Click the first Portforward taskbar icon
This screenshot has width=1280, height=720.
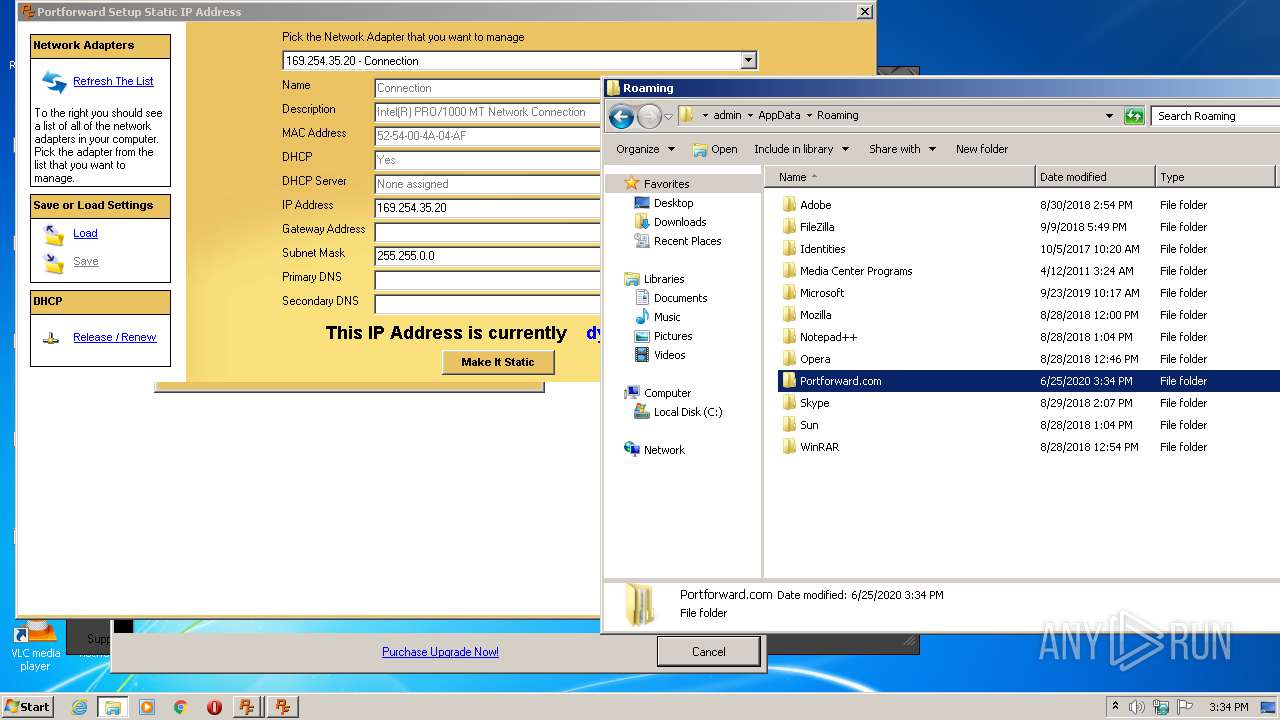point(247,707)
